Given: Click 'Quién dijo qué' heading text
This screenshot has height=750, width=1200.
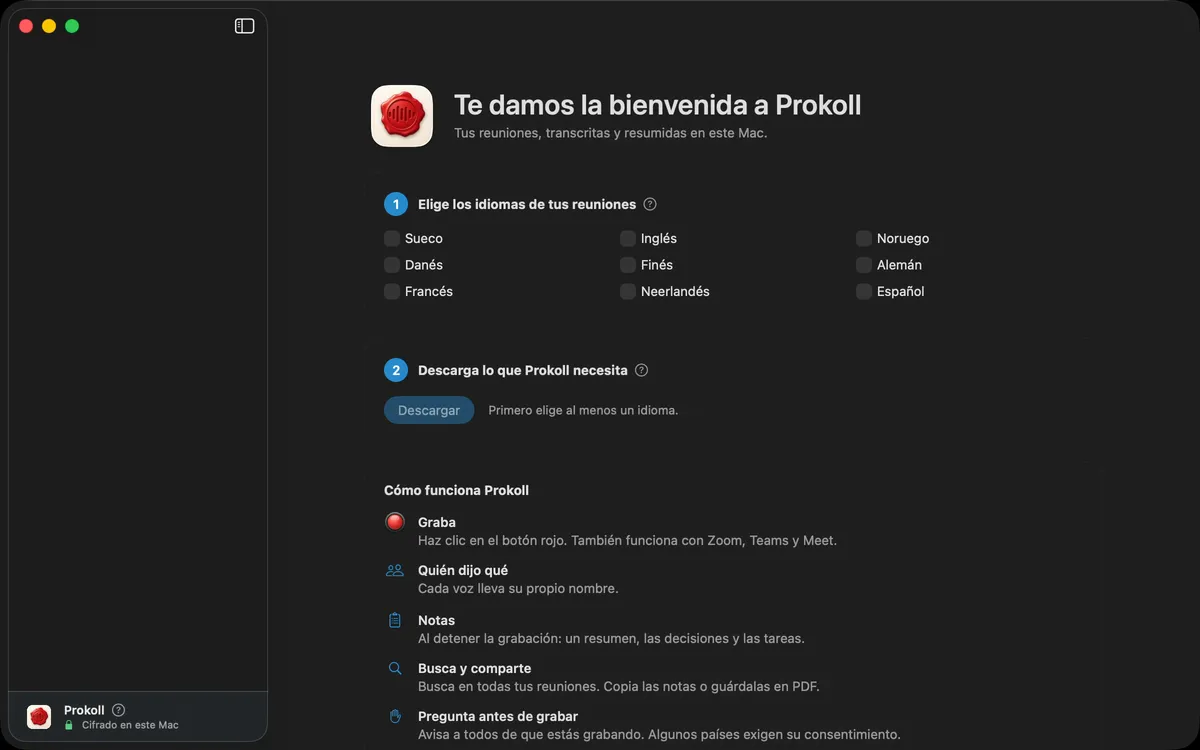Looking at the screenshot, I should (x=463, y=570).
